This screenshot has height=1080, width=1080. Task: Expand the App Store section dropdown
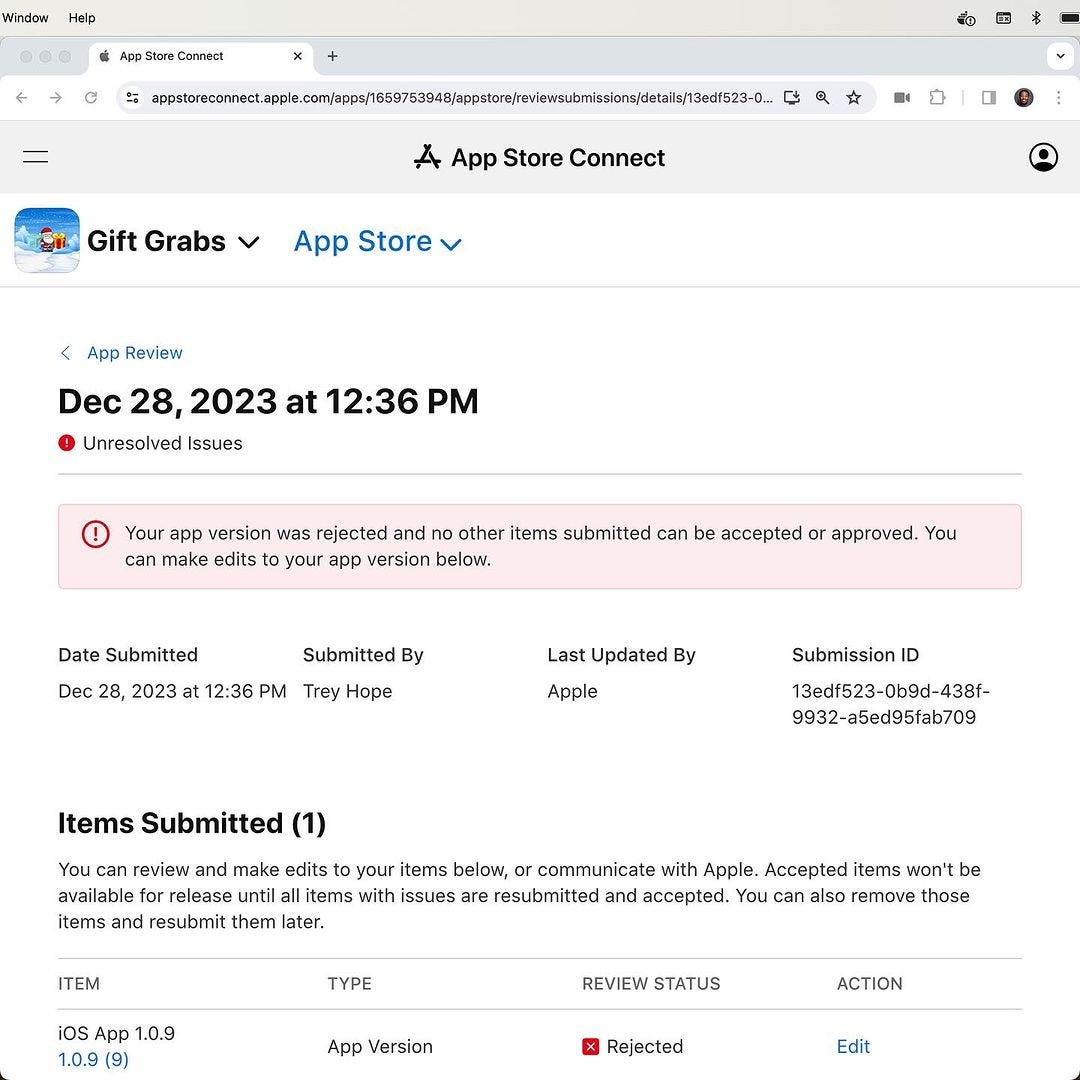pyautogui.click(x=451, y=243)
